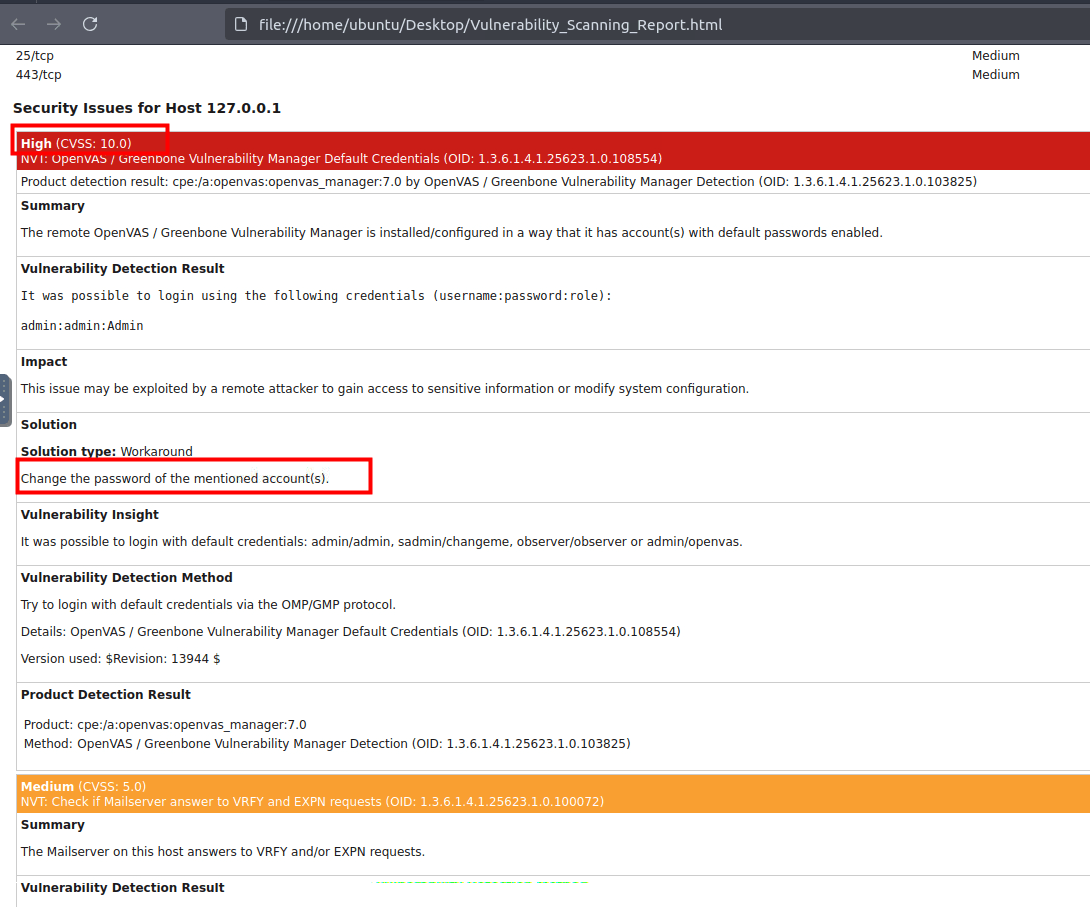Select the NVT Default Credentials title in red banner
Image resolution: width=1090 pixels, height=907 pixels.
[341, 158]
